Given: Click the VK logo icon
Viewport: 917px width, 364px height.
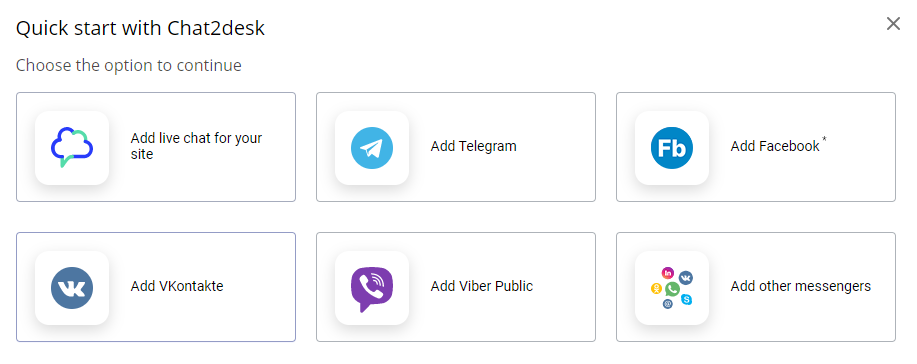Looking at the screenshot, I should click(x=72, y=288).
